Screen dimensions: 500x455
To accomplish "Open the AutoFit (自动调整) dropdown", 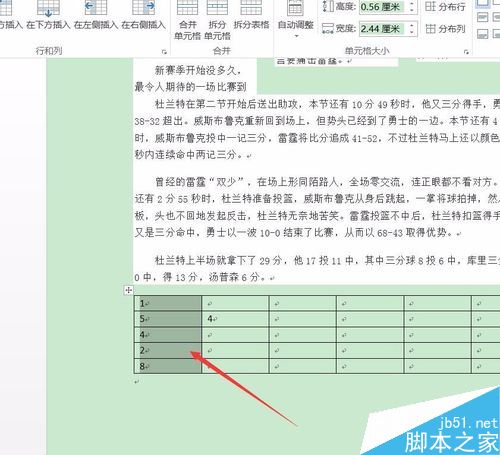I will point(296,19).
